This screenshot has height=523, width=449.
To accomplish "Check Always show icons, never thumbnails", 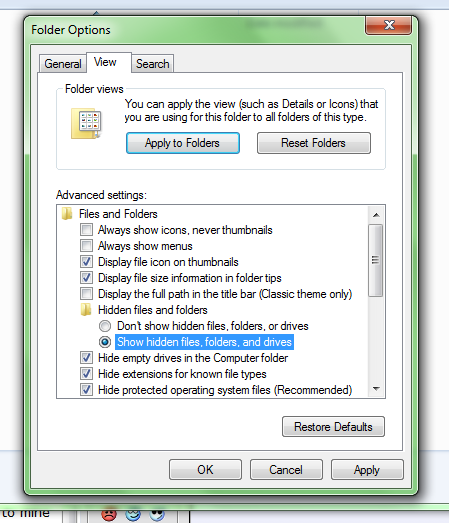I will click(86, 230).
